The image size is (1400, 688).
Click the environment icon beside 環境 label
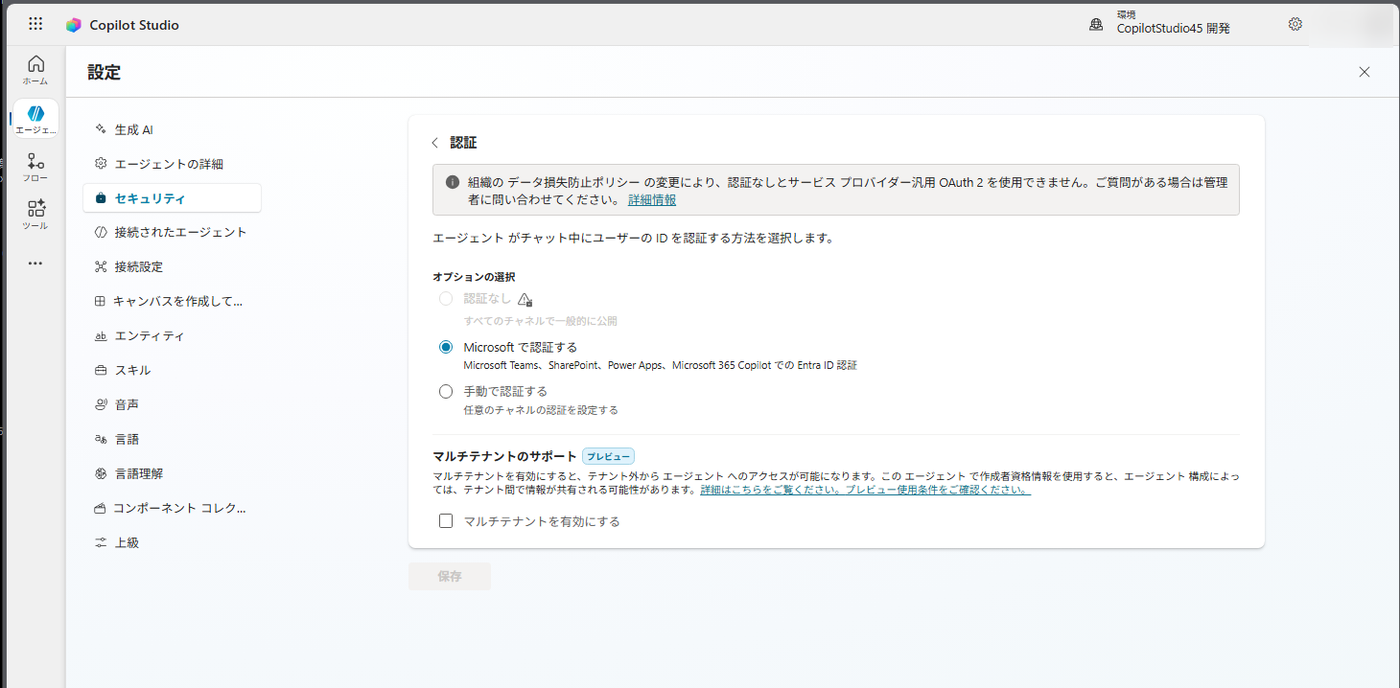tap(1096, 24)
